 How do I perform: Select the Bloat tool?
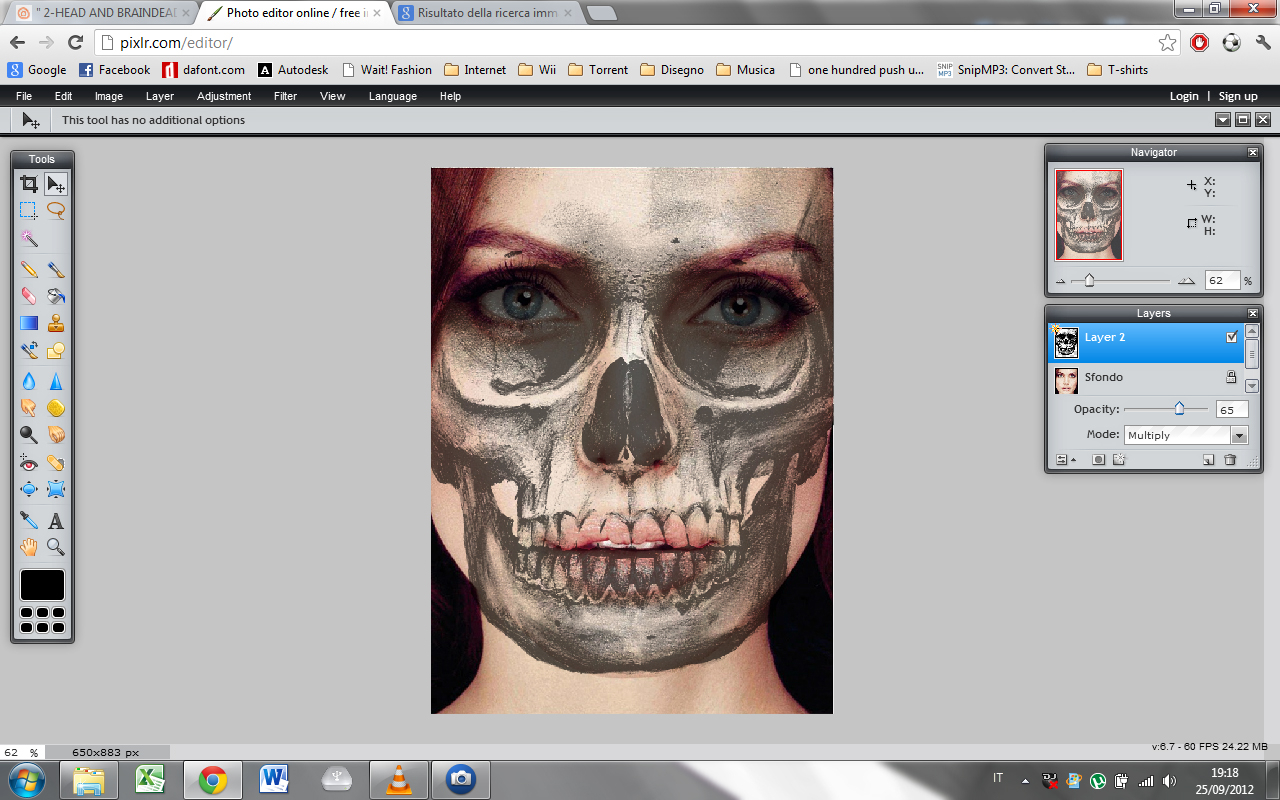29,490
